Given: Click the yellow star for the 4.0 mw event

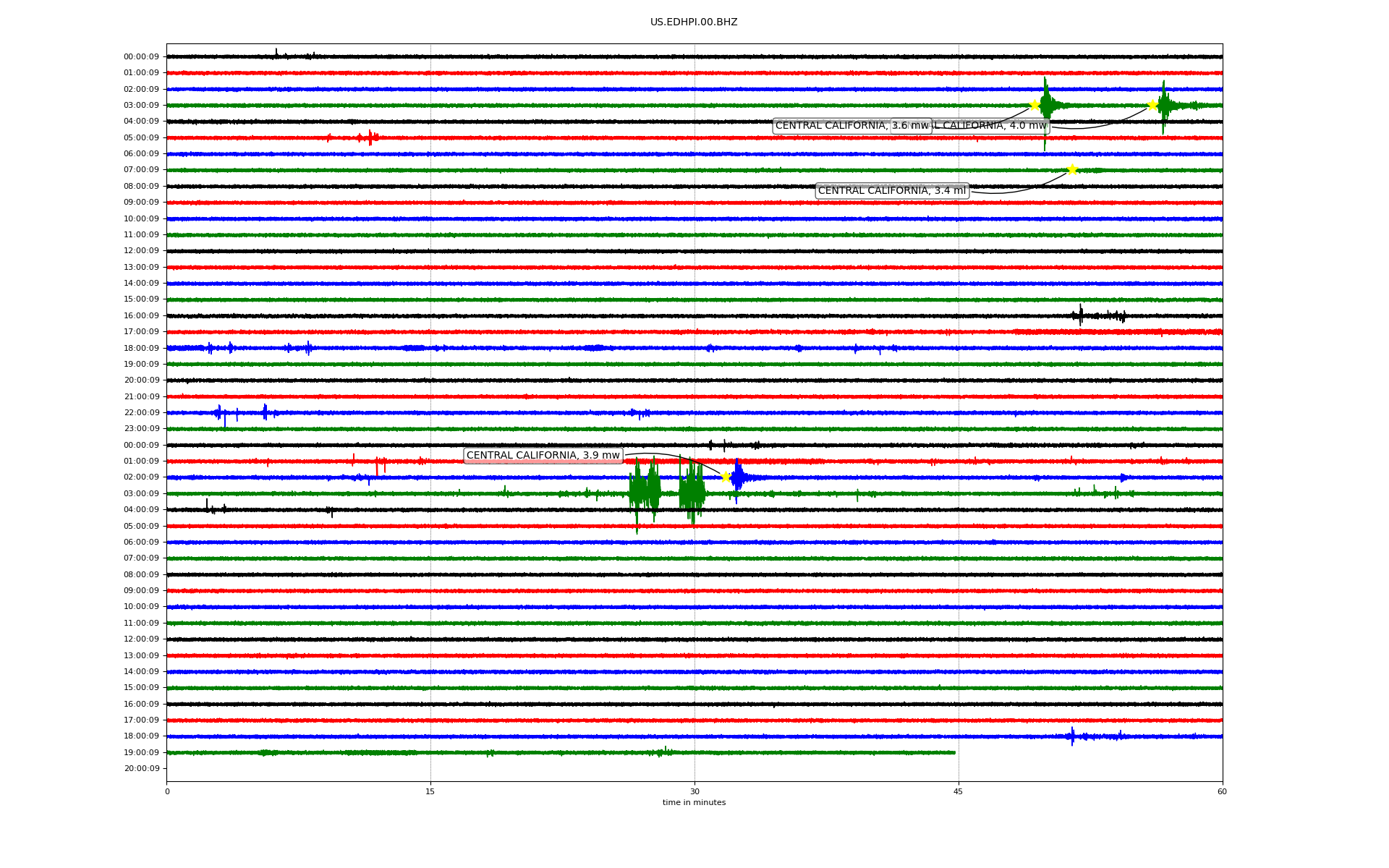Looking at the screenshot, I should coord(1152,105).
